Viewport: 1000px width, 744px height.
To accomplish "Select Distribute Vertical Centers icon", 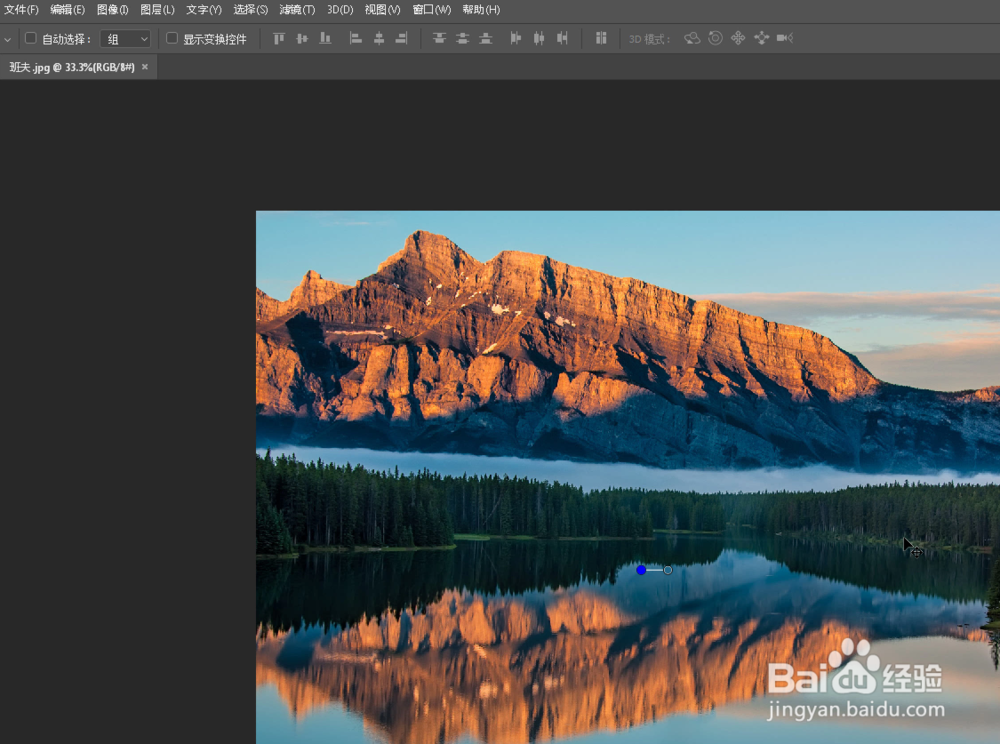I will (462, 38).
